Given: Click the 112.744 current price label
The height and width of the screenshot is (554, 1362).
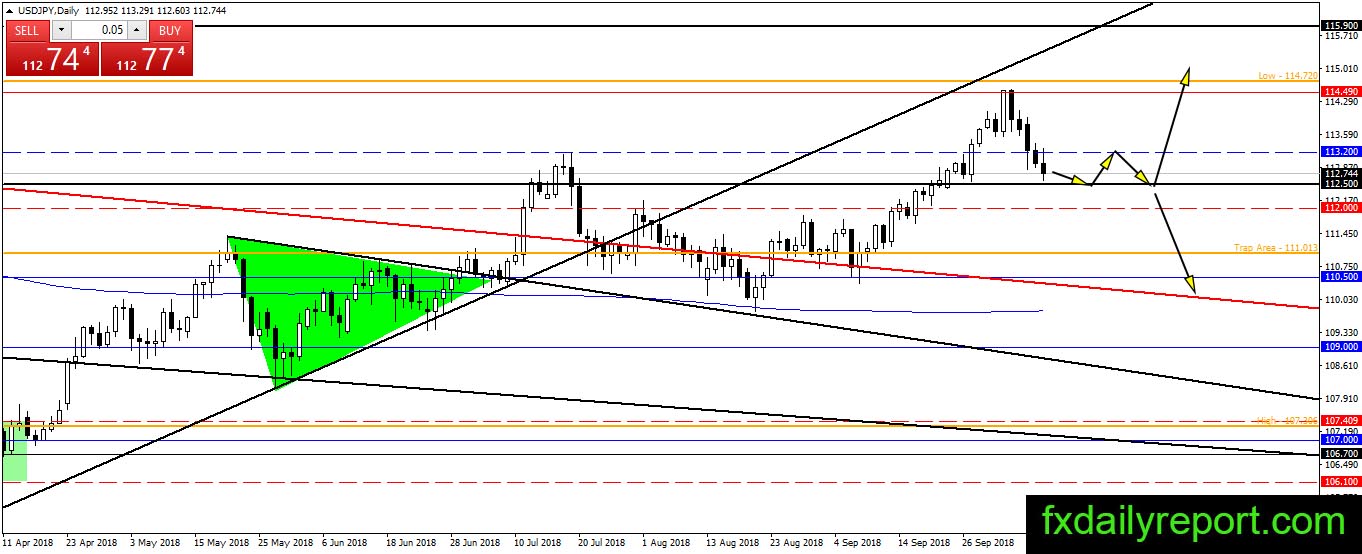Looking at the screenshot, I should [x=1340, y=173].
